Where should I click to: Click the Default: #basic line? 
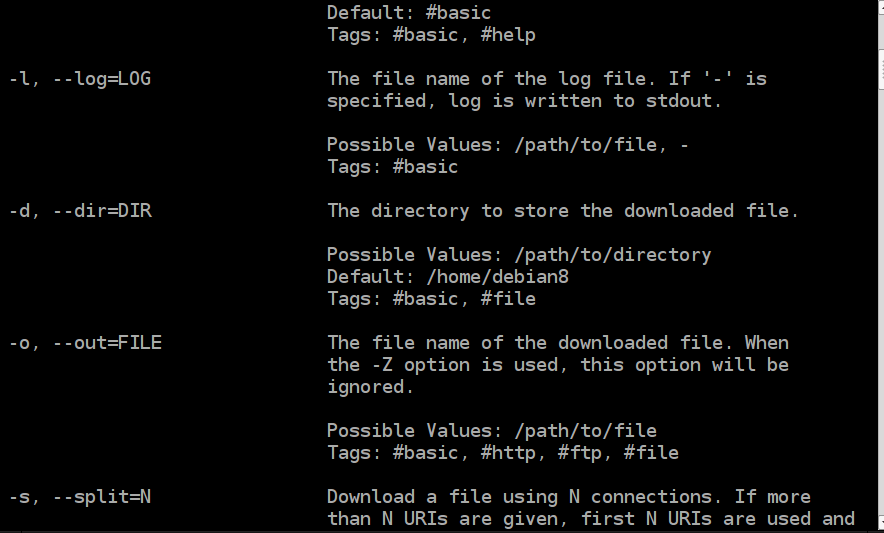click(x=409, y=13)
